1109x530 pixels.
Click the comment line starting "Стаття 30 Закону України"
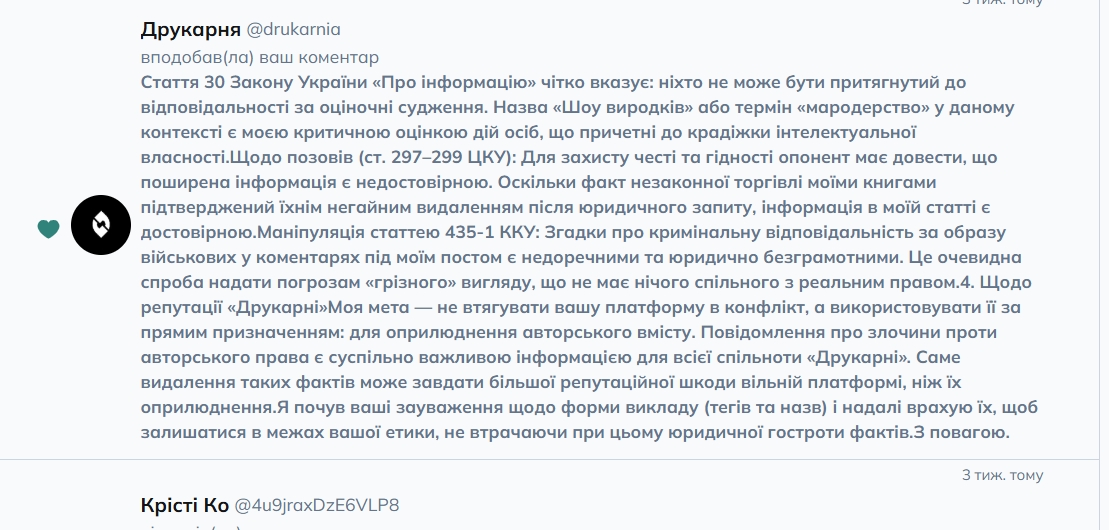click(553, 82)
